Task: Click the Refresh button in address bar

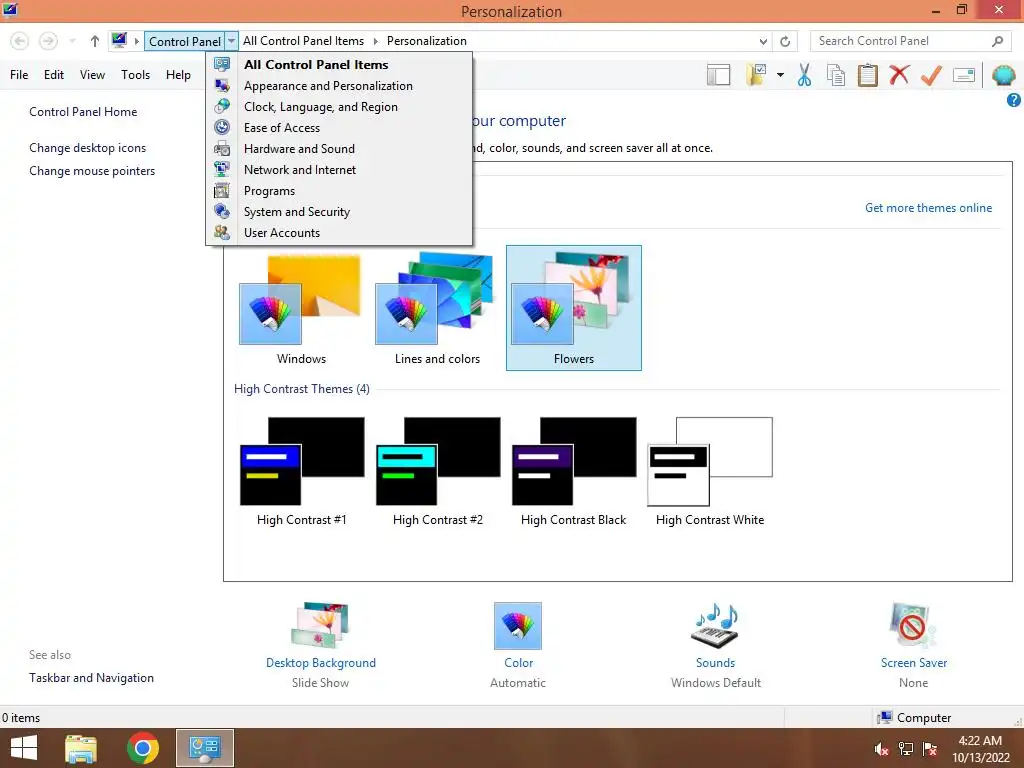Action: (785, 41)
